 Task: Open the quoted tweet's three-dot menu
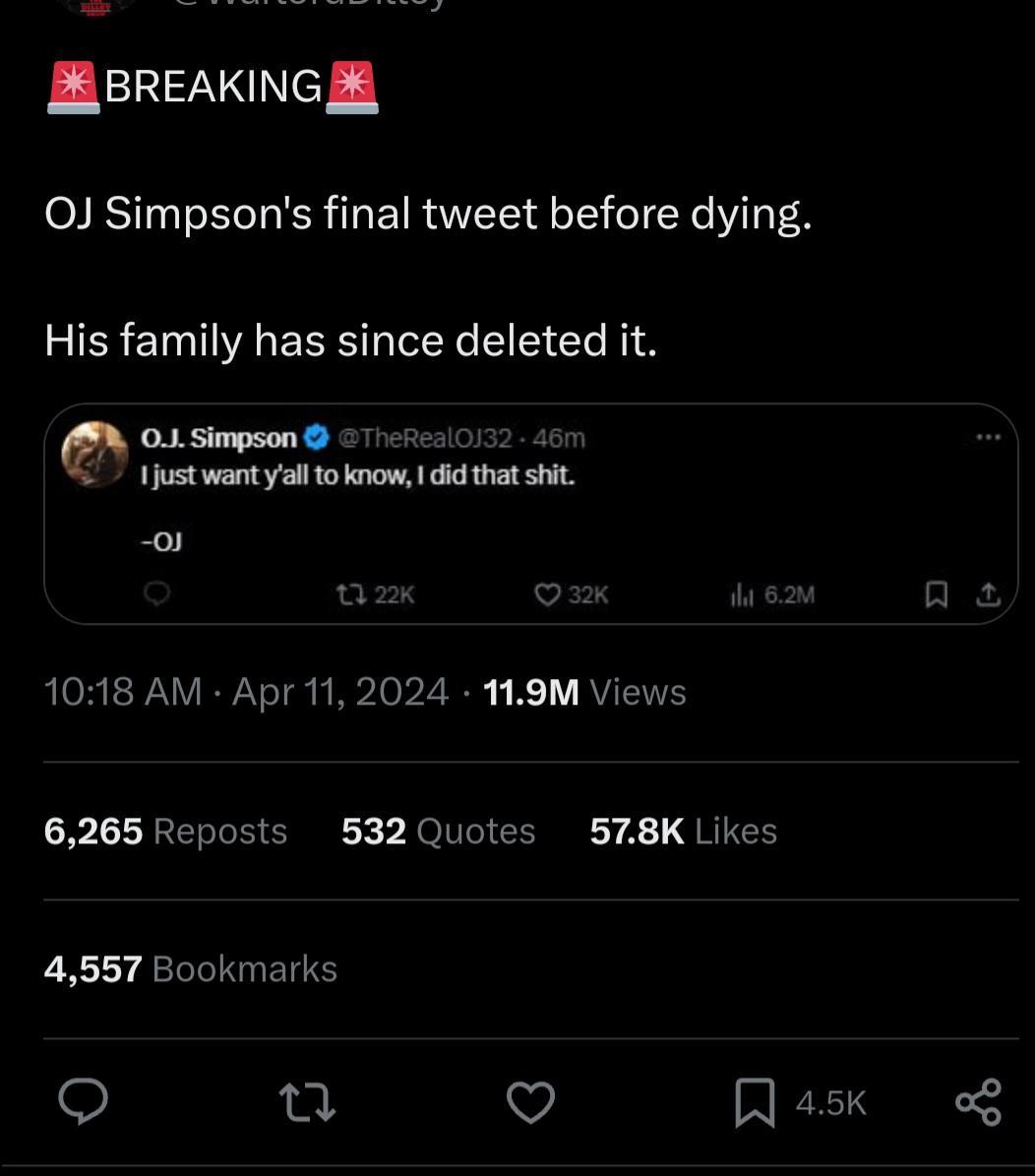click(x=989, y=437)
